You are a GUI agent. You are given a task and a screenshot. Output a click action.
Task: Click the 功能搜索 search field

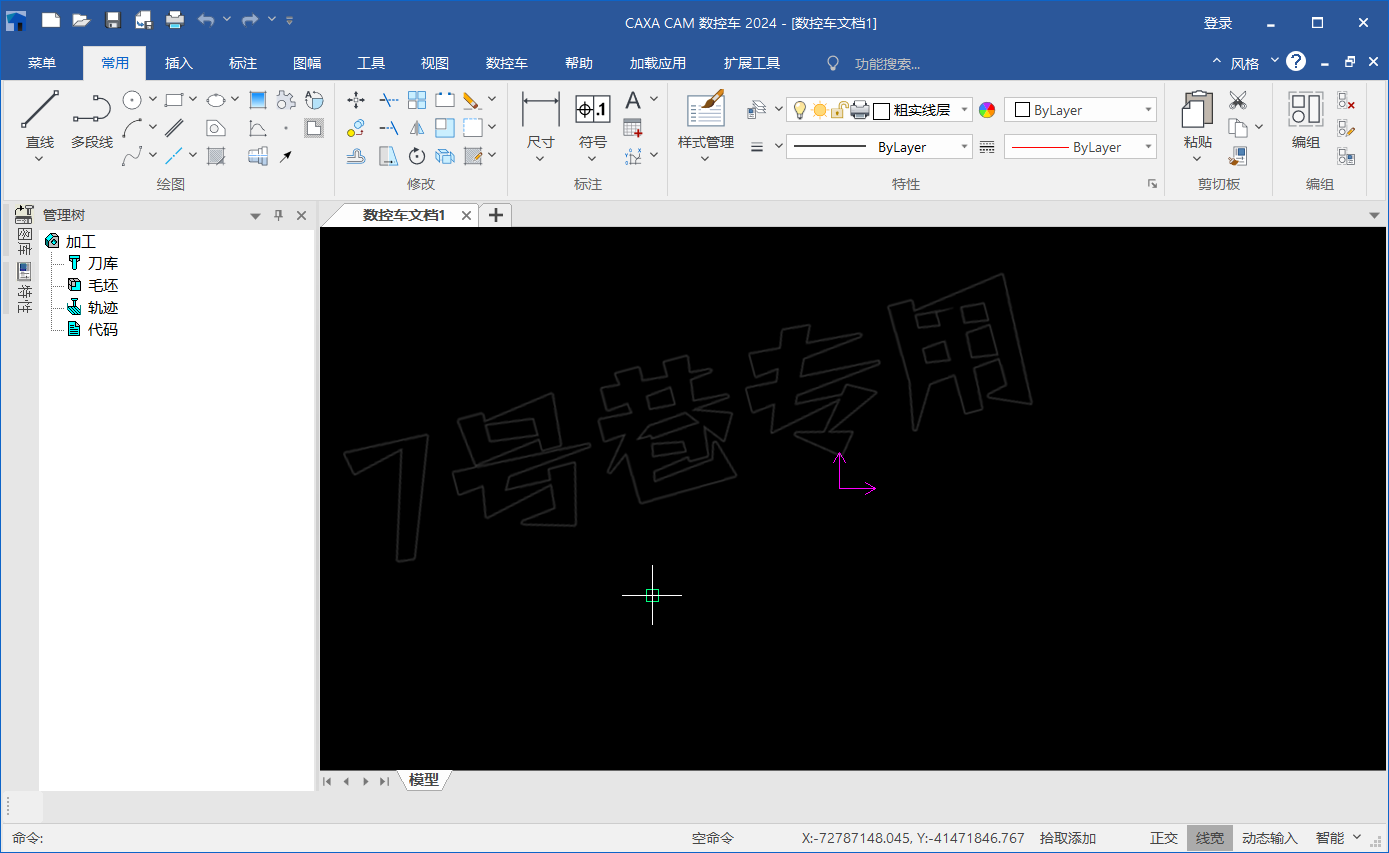(885, 63)
